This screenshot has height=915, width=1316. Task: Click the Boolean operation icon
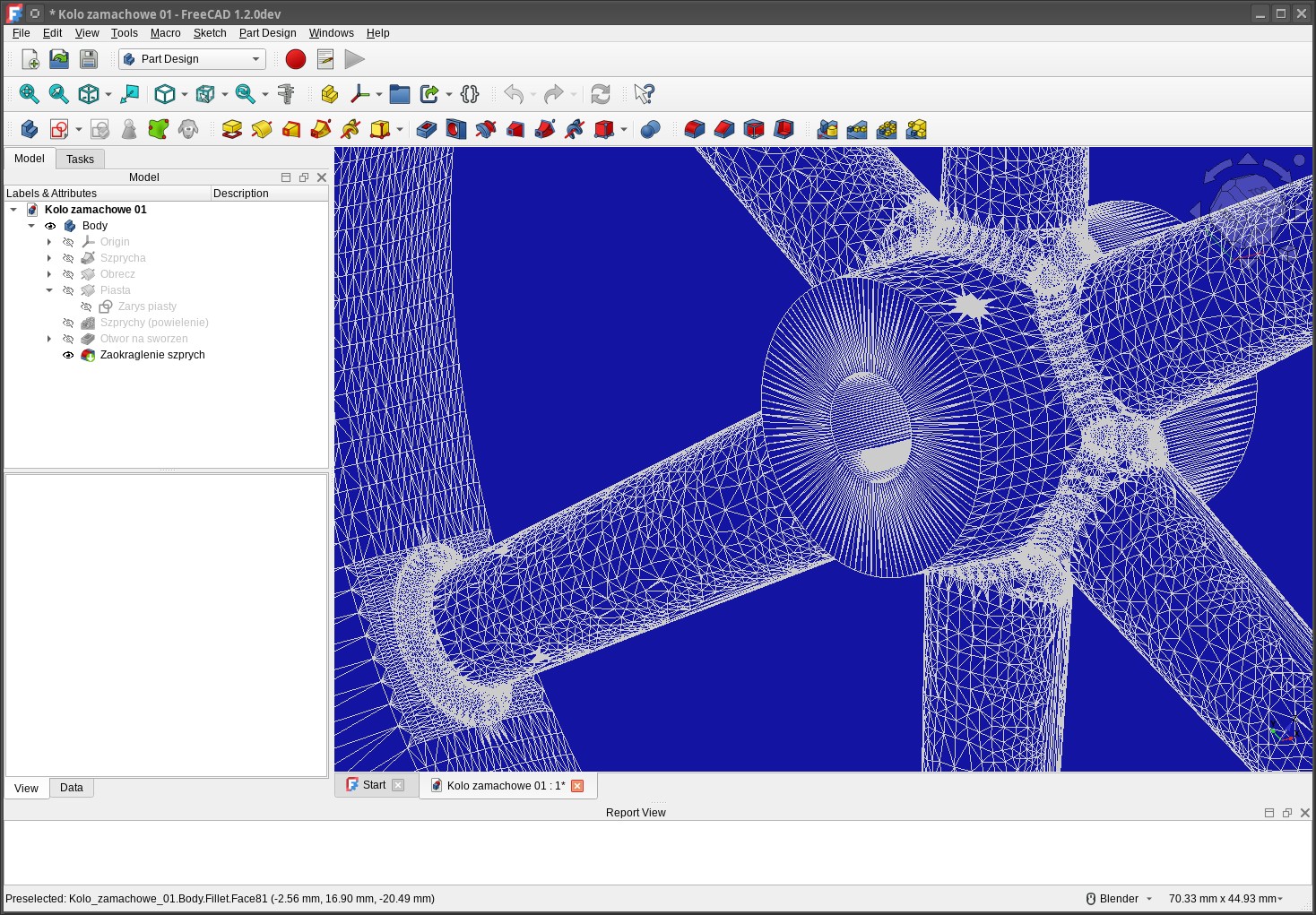coord(651,130)
